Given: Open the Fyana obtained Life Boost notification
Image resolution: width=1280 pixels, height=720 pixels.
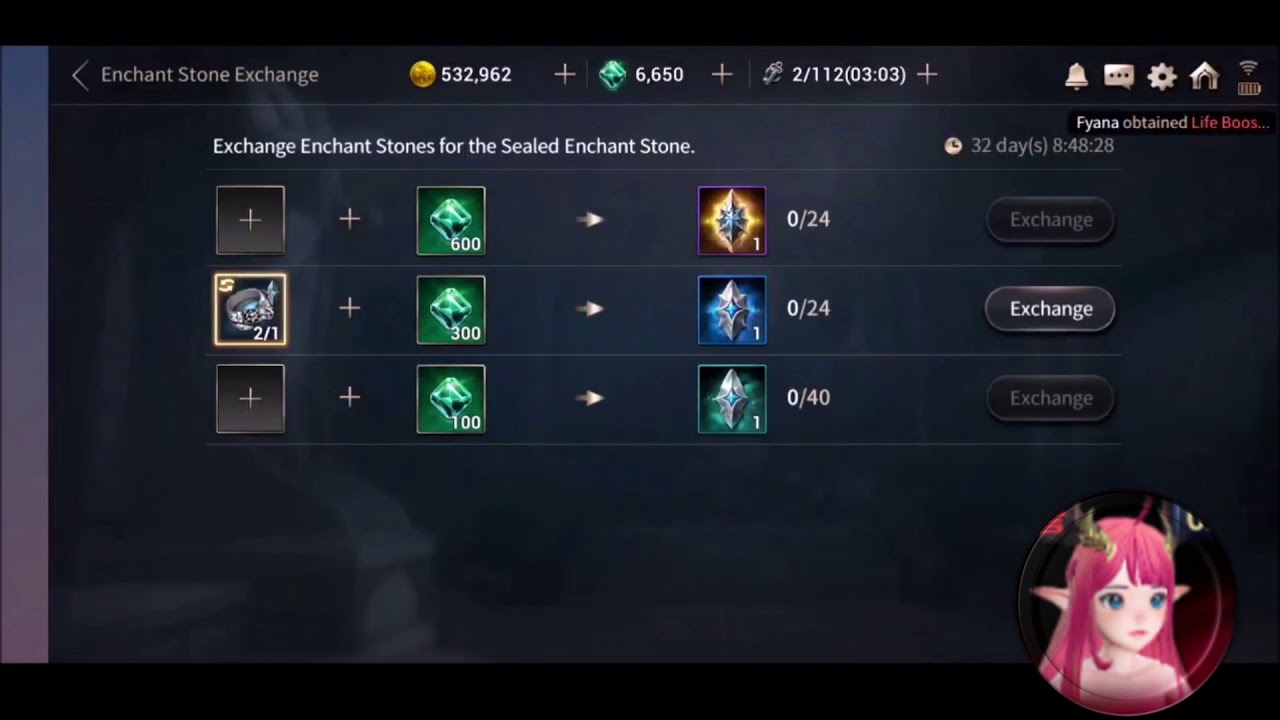Looking at the screenshot, I should pyautogui.click(x=1172, y=123).
